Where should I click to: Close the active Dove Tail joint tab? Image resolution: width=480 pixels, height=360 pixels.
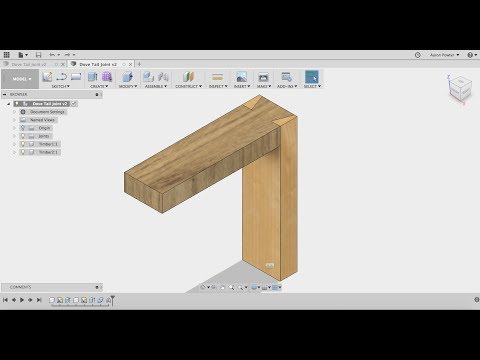coord(131,64)
